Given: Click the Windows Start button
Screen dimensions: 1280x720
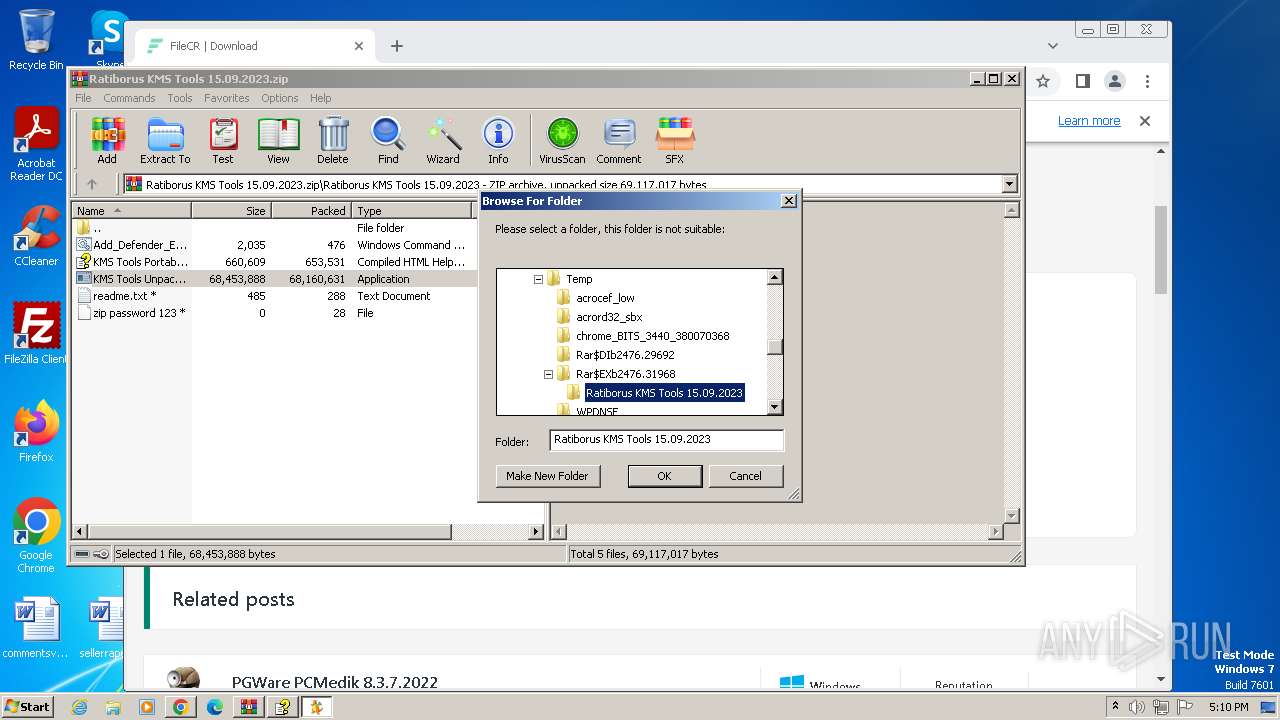Looking at the screenshot, I should click(27, 707).
